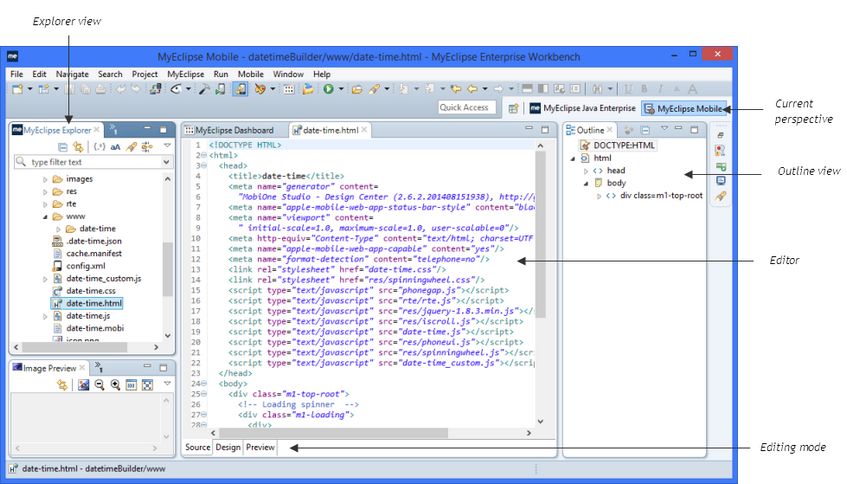847x484 pixels.
Task: Open the Mobile menu
Action: click(x=251, y=74)
